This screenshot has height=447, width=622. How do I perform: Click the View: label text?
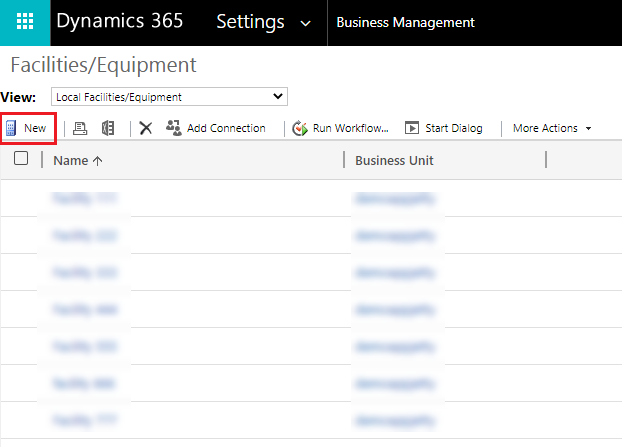pos(18,97)
